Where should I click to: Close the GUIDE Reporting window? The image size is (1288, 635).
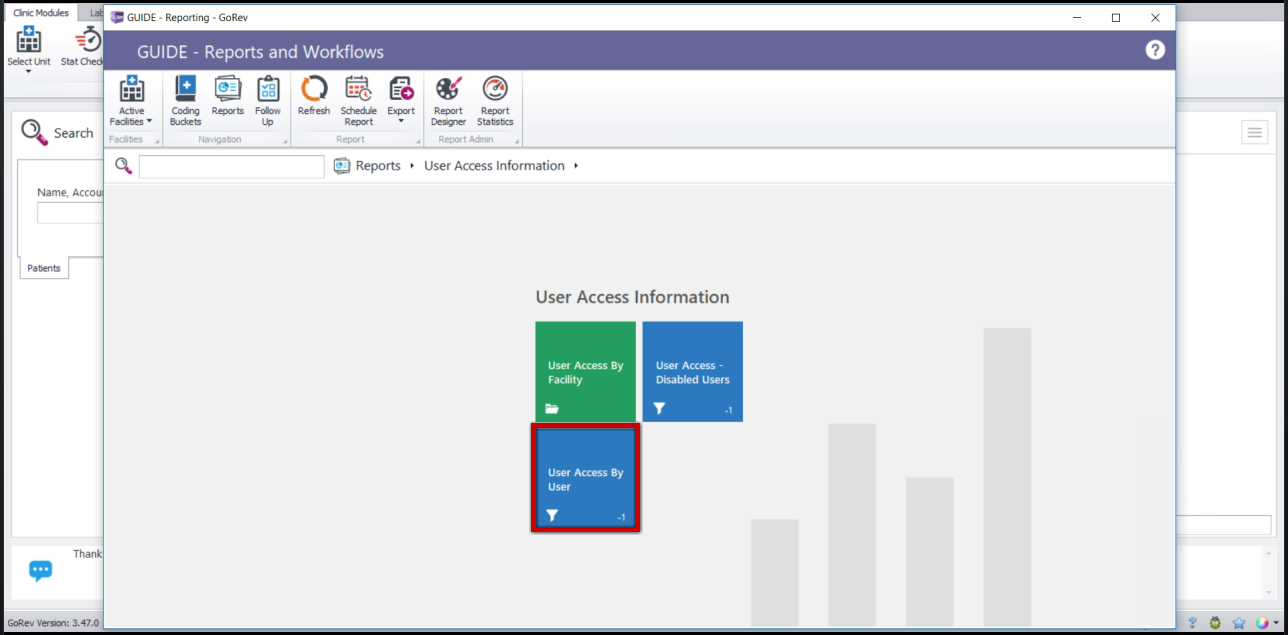(x=1155, y=17)
